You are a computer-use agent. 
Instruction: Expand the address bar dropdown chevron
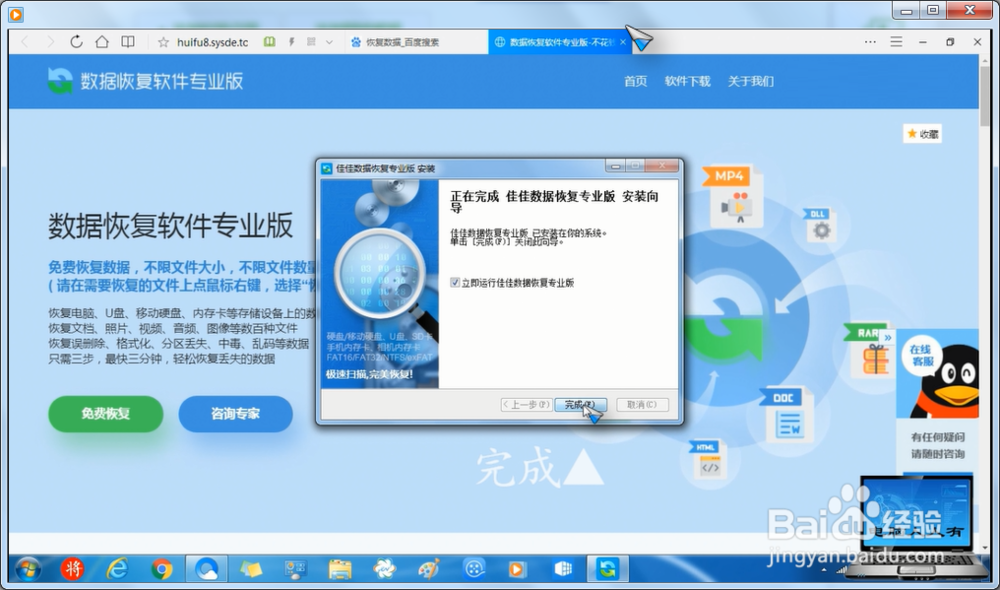tap(329, 42)
